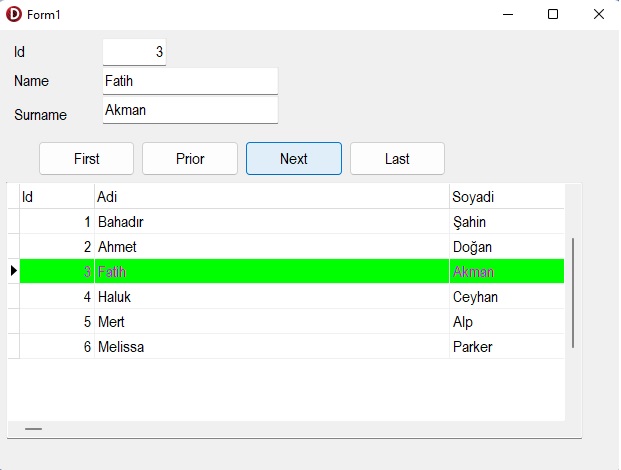Maximize the Form1 window

(553, 14)
